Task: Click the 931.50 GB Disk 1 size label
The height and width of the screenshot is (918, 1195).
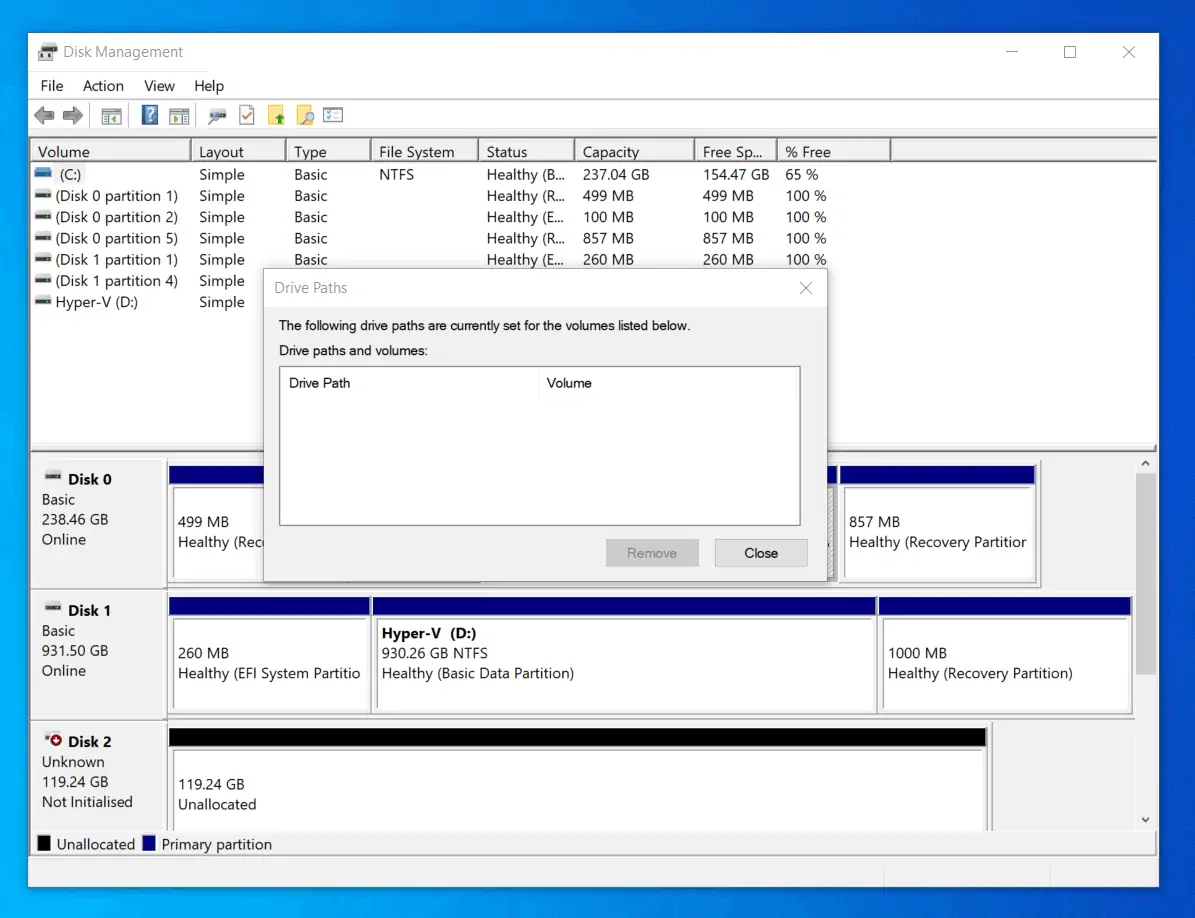Action: [75, 651]
